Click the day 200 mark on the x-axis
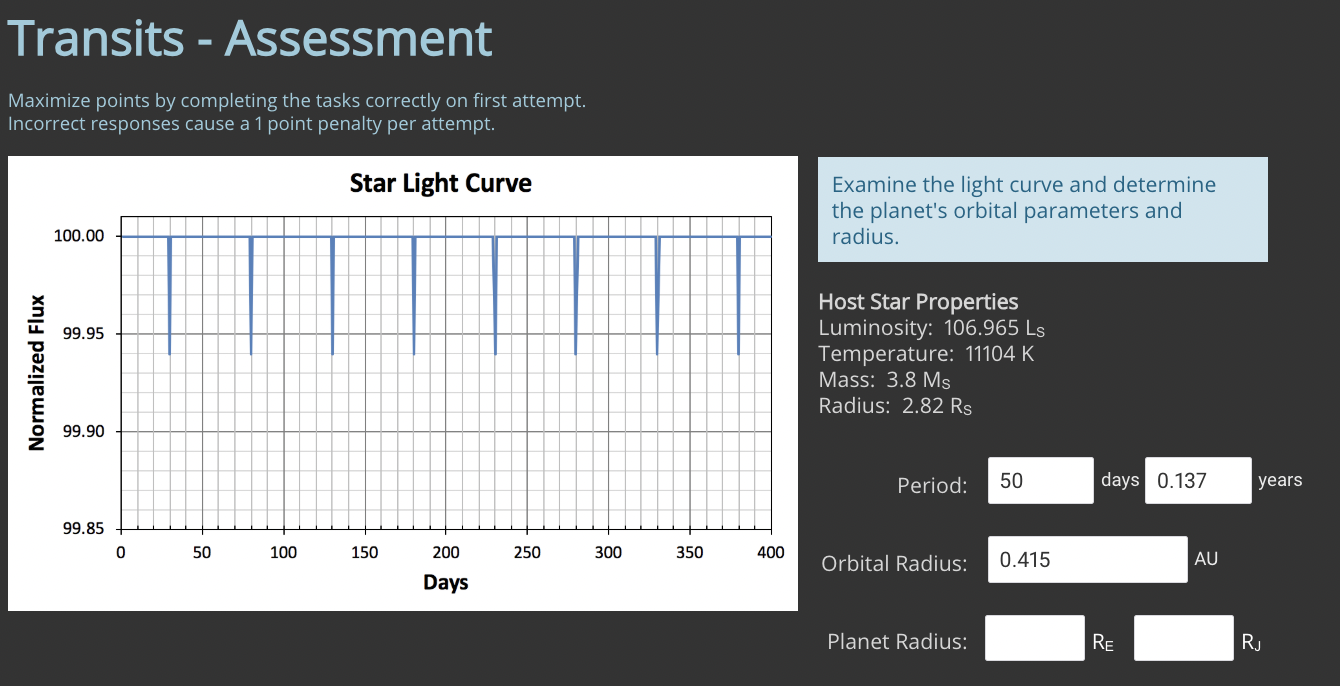This screenshot has width=1340, height=686. tap(446, 552)
